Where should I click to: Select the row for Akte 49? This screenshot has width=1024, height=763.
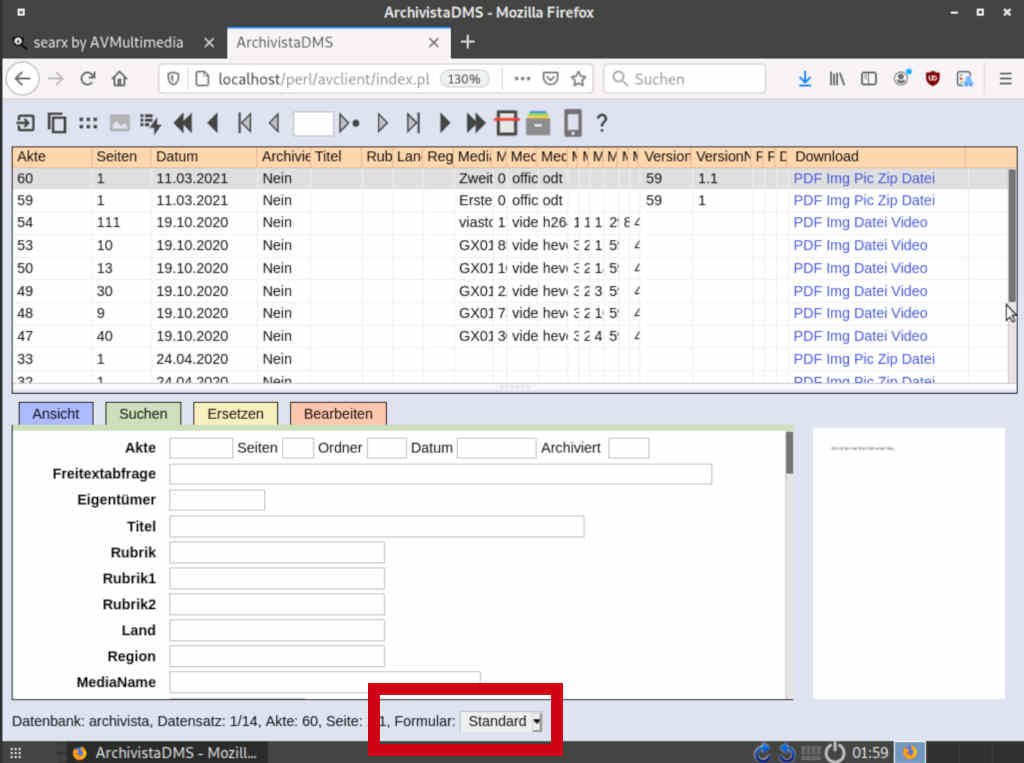pos(509,291)
